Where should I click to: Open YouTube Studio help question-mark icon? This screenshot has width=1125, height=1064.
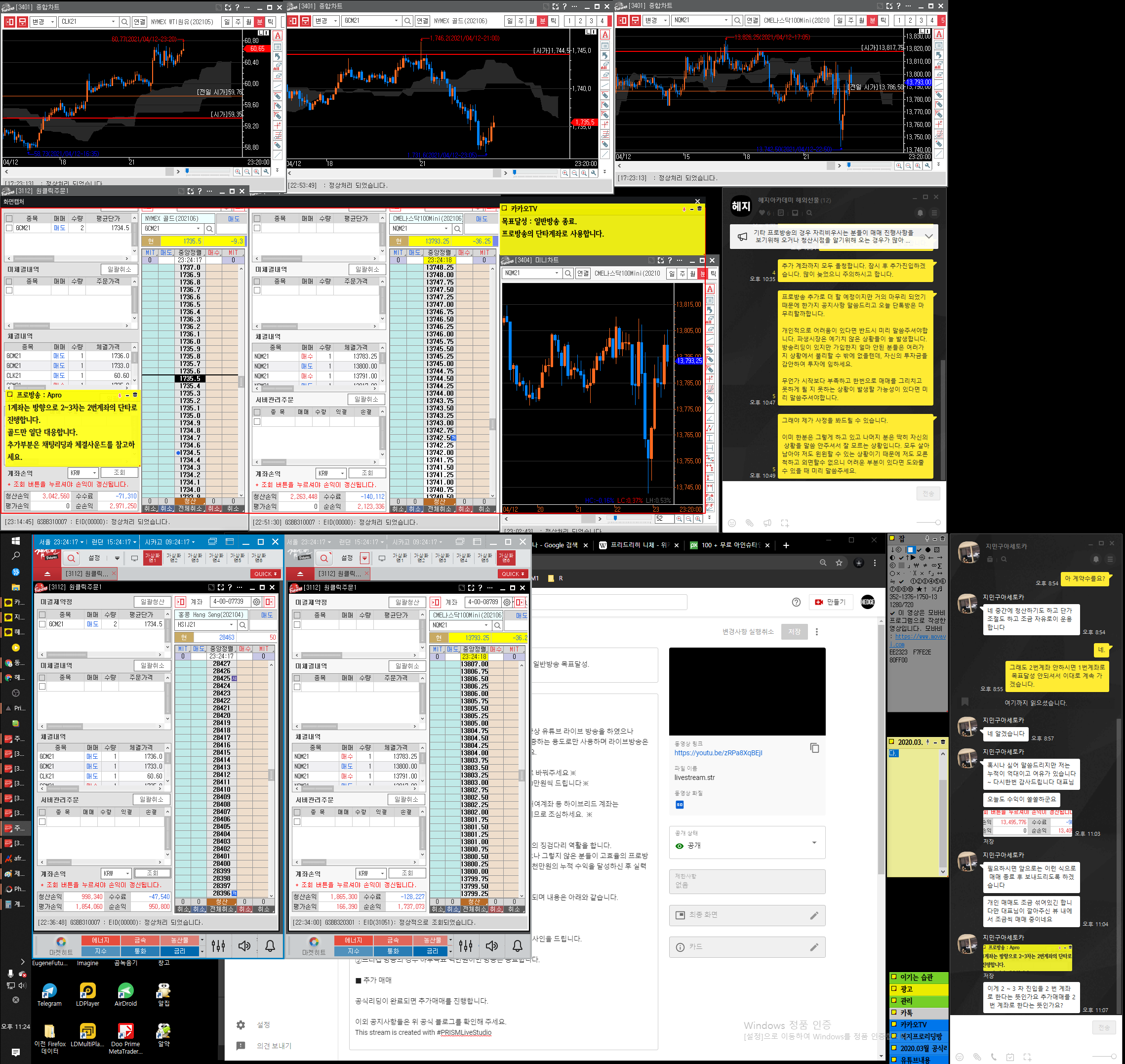(796, 602)
